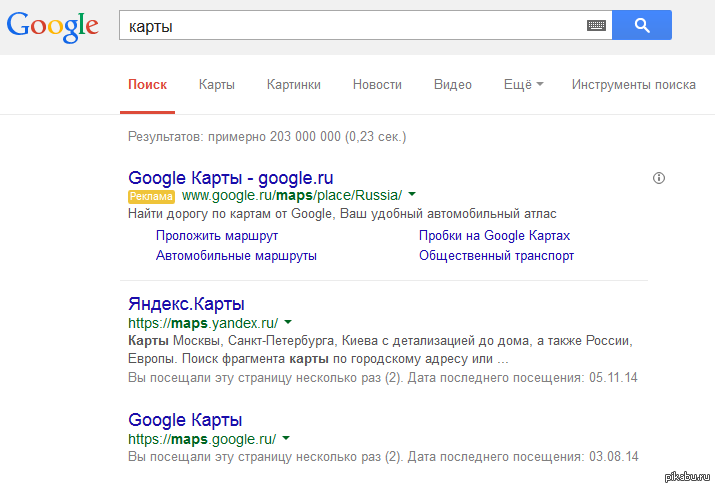Open Пробки на Google Картах link

(494, 236)
